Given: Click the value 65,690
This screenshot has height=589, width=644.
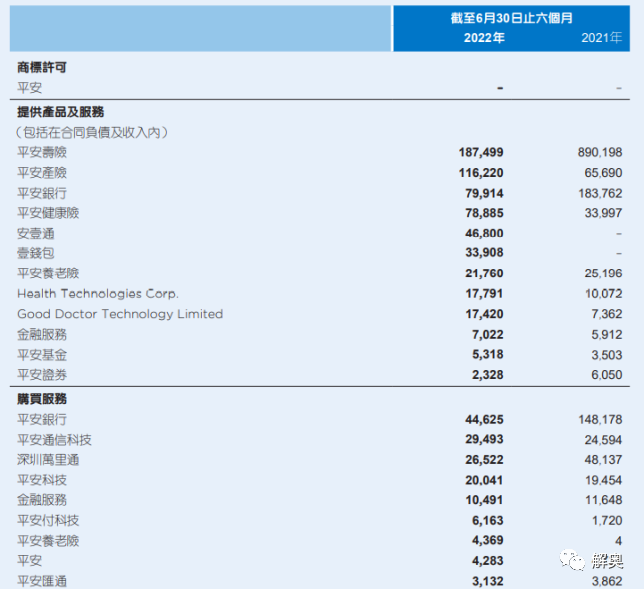Looking at the screenshot, I should pos(603,173).
